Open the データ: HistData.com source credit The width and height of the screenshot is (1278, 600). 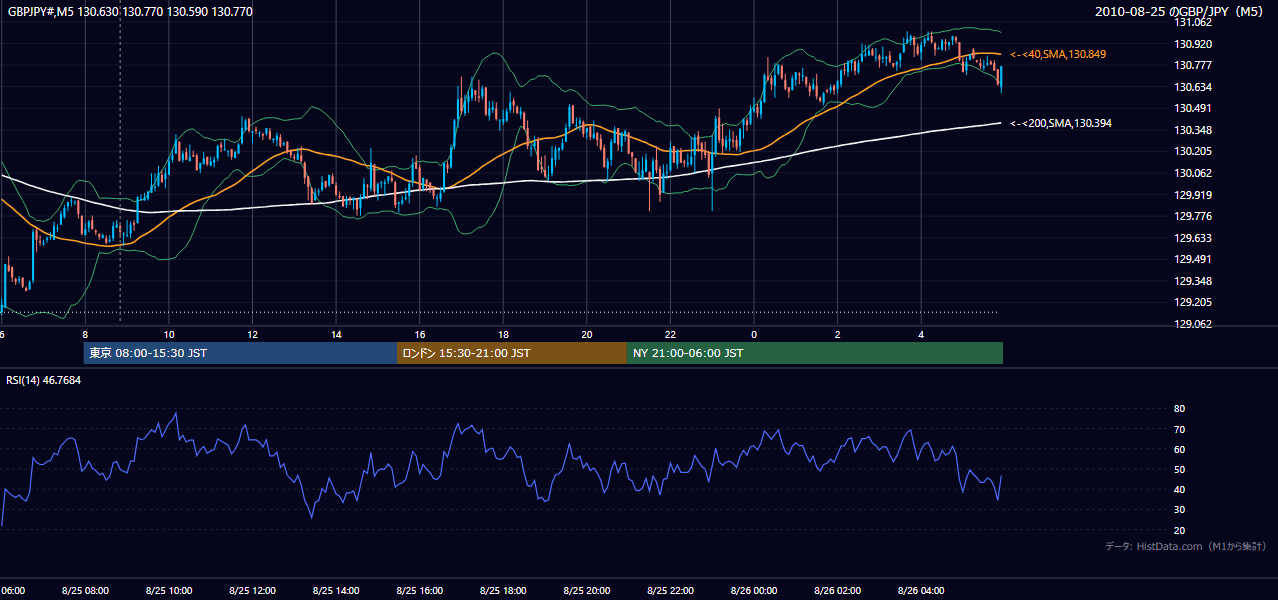[1186, 546]
